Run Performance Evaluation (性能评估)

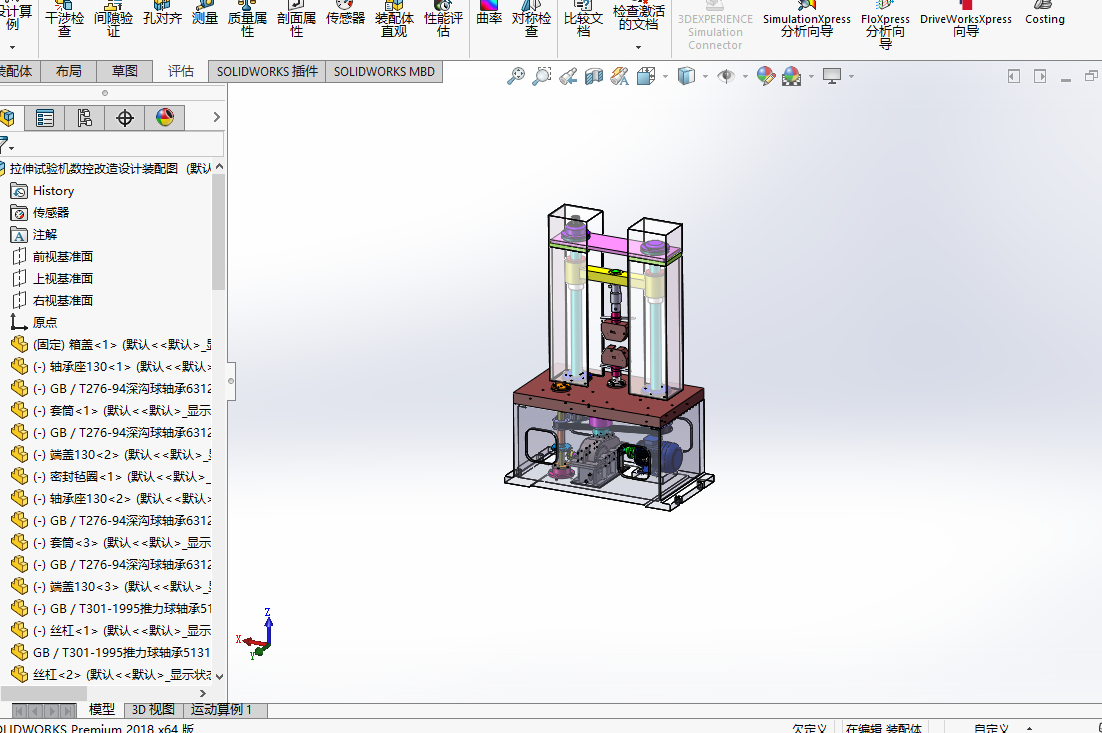click(443, 19)
